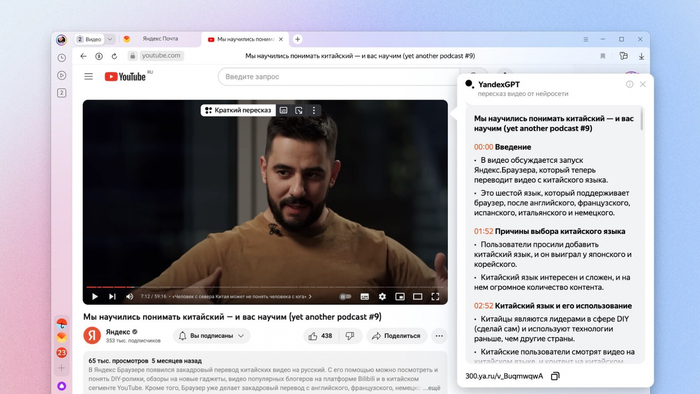Open the three-dot menu on video overlay
This screenshot has width=700, height=394.
pos(314,110)
